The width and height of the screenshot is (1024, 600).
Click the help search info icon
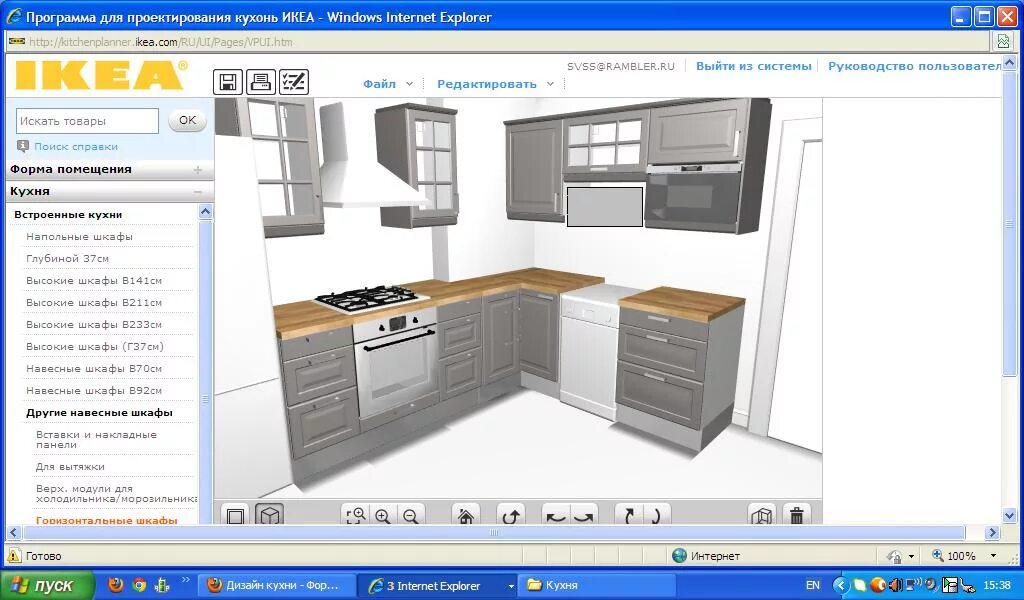click(x=24, y=146)
